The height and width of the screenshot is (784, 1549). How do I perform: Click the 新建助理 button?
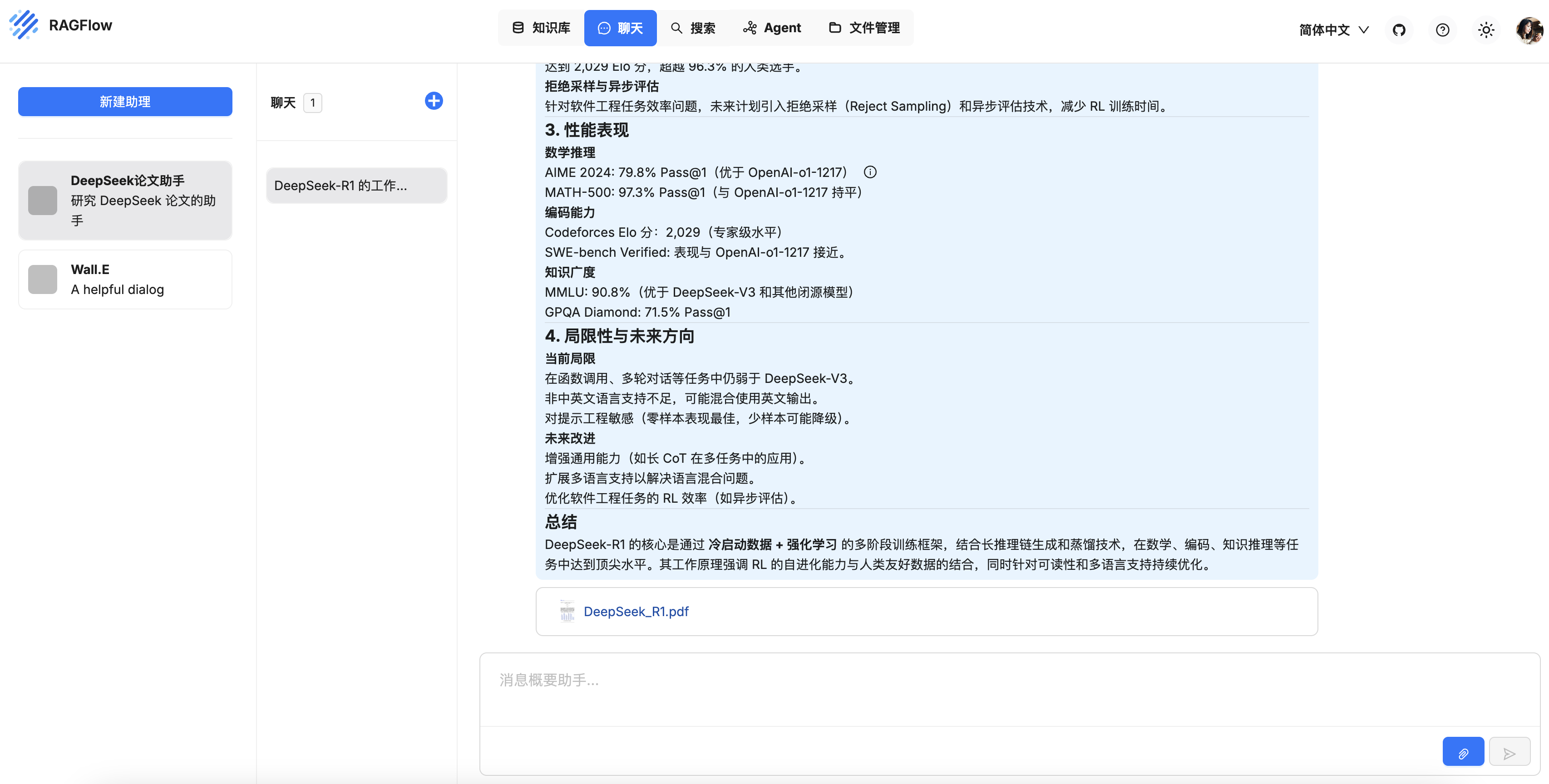point(125,102)
